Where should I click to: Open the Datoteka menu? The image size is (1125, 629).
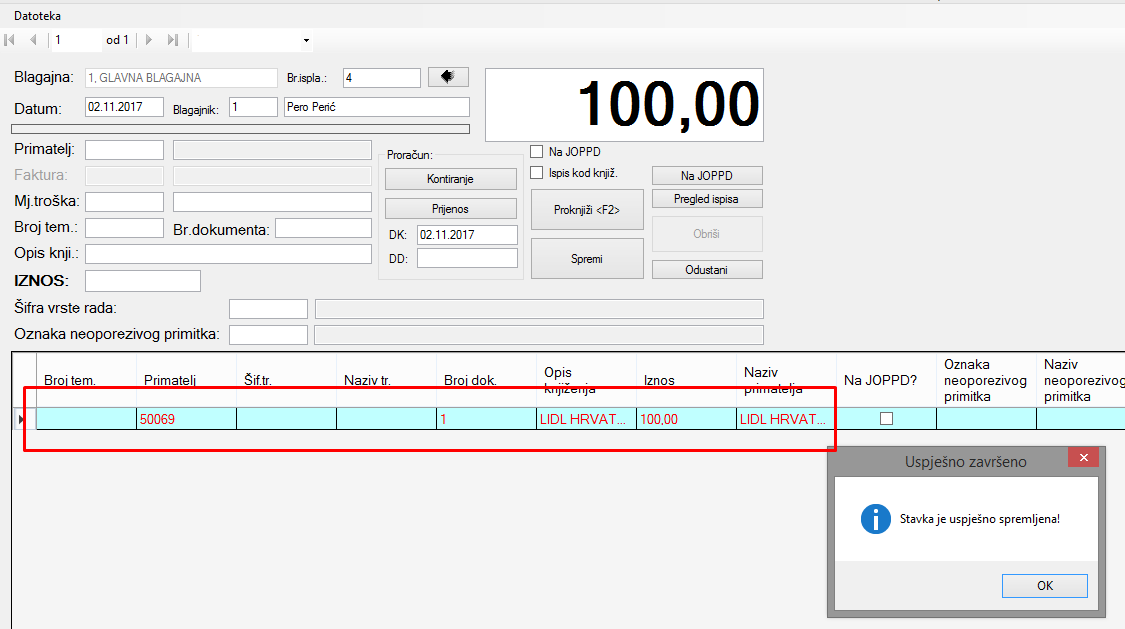(38, 16)
